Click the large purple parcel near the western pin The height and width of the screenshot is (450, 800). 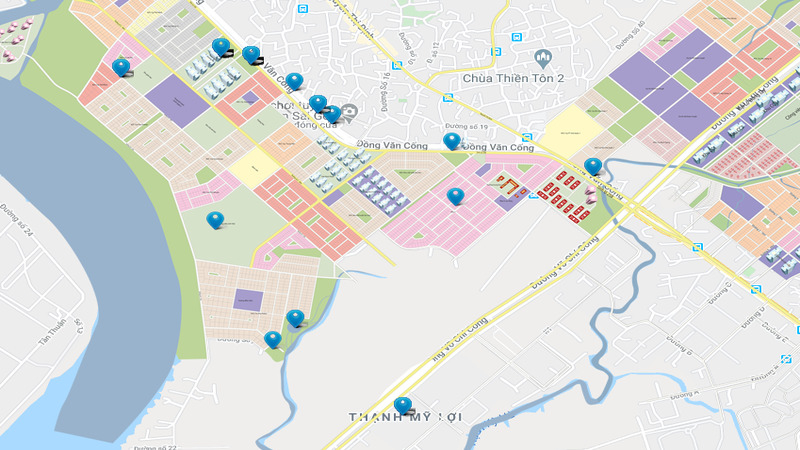[178, 101]
